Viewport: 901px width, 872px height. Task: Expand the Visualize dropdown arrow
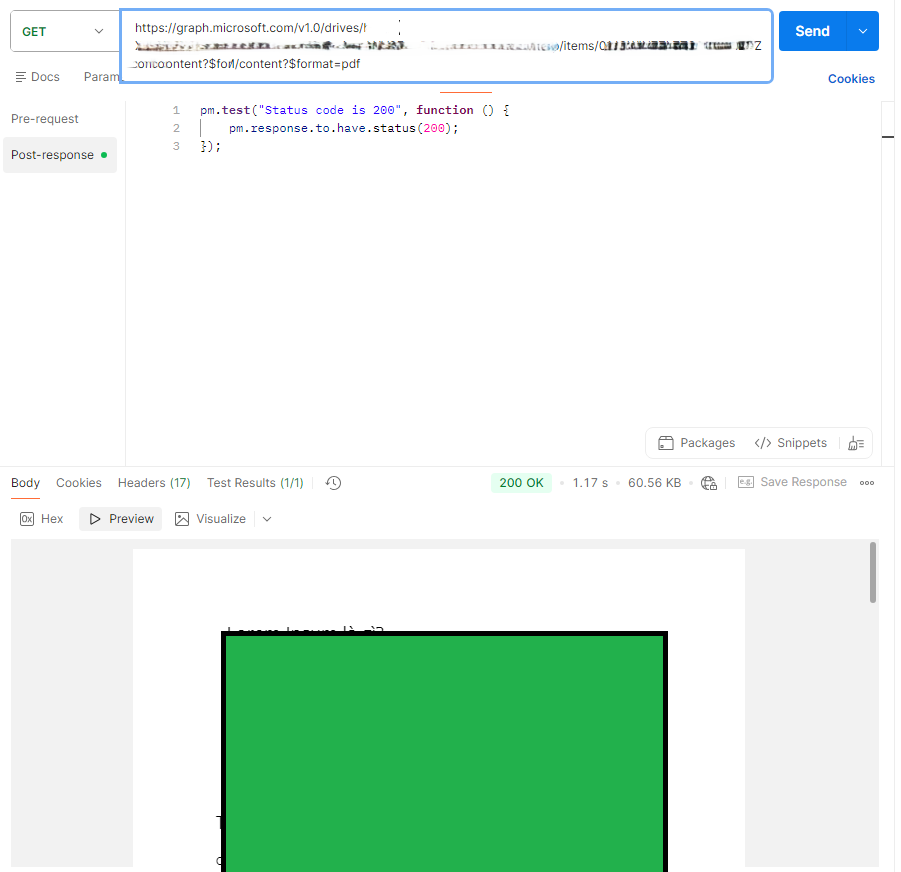click(267, 519)
